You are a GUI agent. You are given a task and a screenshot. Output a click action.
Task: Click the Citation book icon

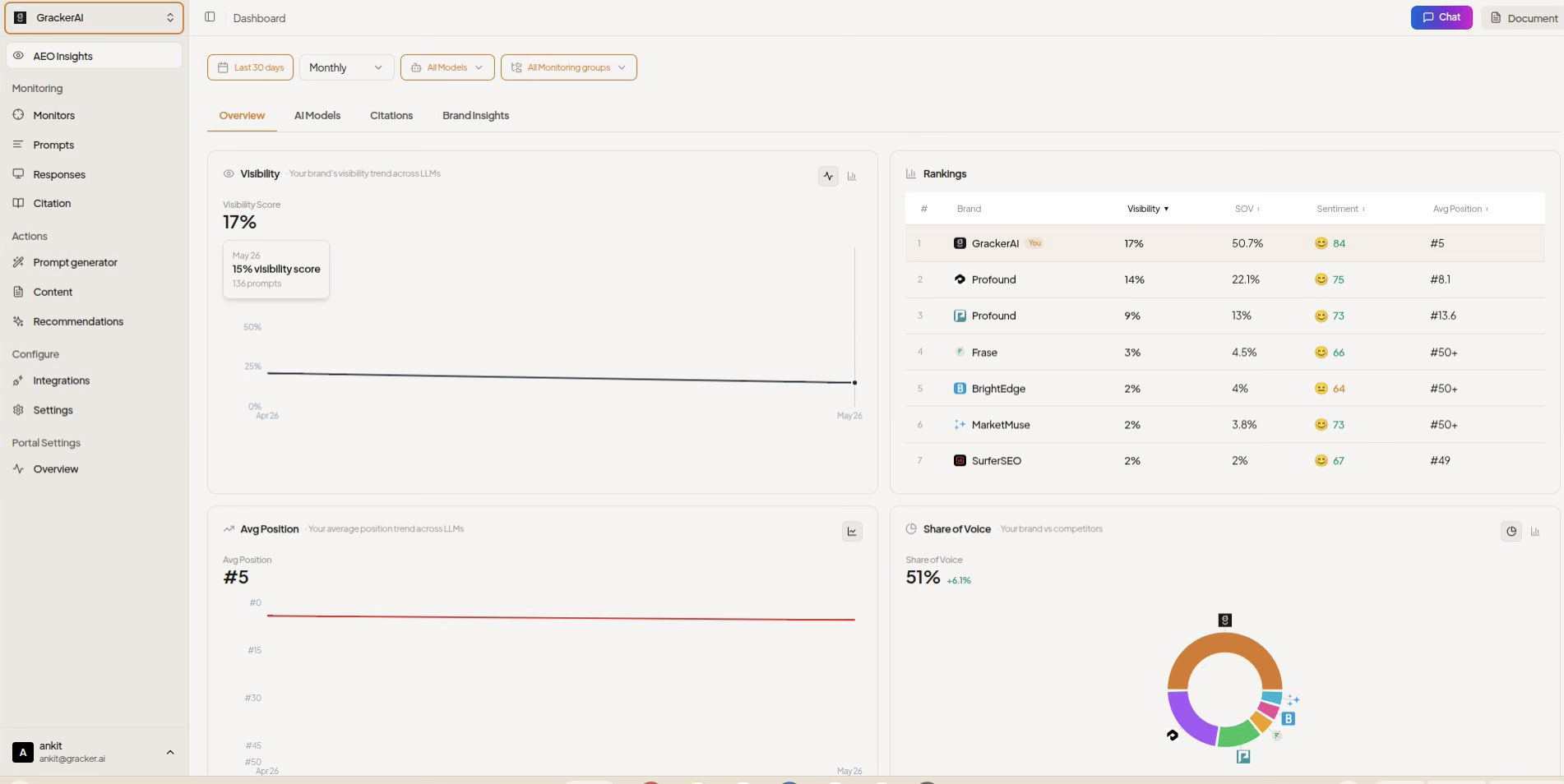pyautogui.click(x=18, y=203)
